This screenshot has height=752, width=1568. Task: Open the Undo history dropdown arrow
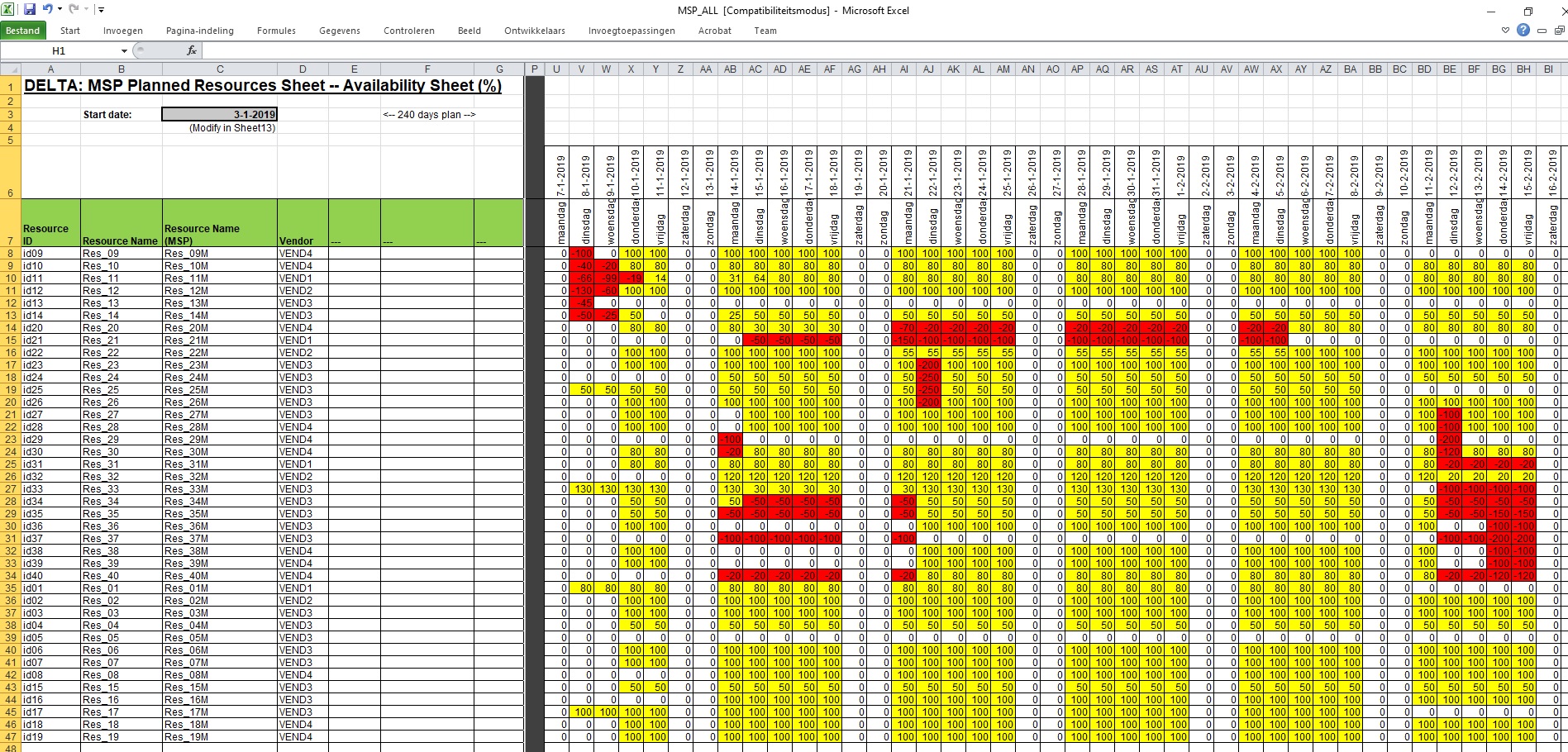click(x=60, y=10)
